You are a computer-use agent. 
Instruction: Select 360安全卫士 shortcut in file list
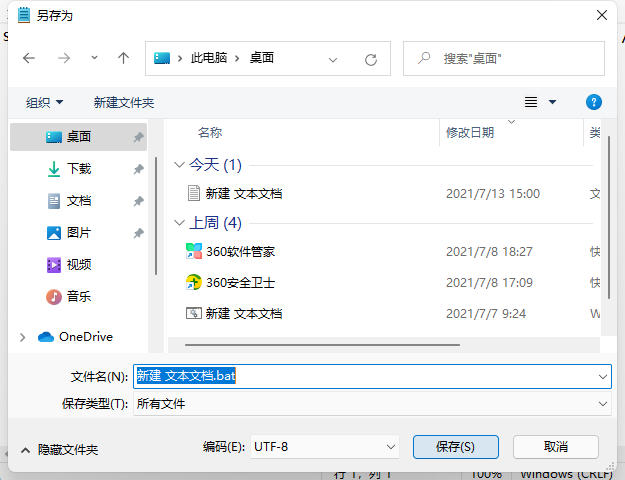pos(240,282)
